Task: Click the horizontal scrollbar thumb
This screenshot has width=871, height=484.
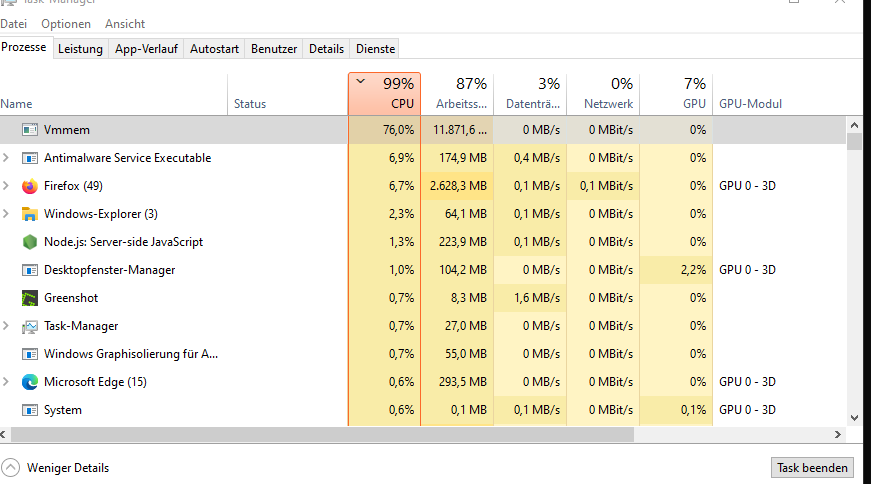Action: tap(320, 435)
